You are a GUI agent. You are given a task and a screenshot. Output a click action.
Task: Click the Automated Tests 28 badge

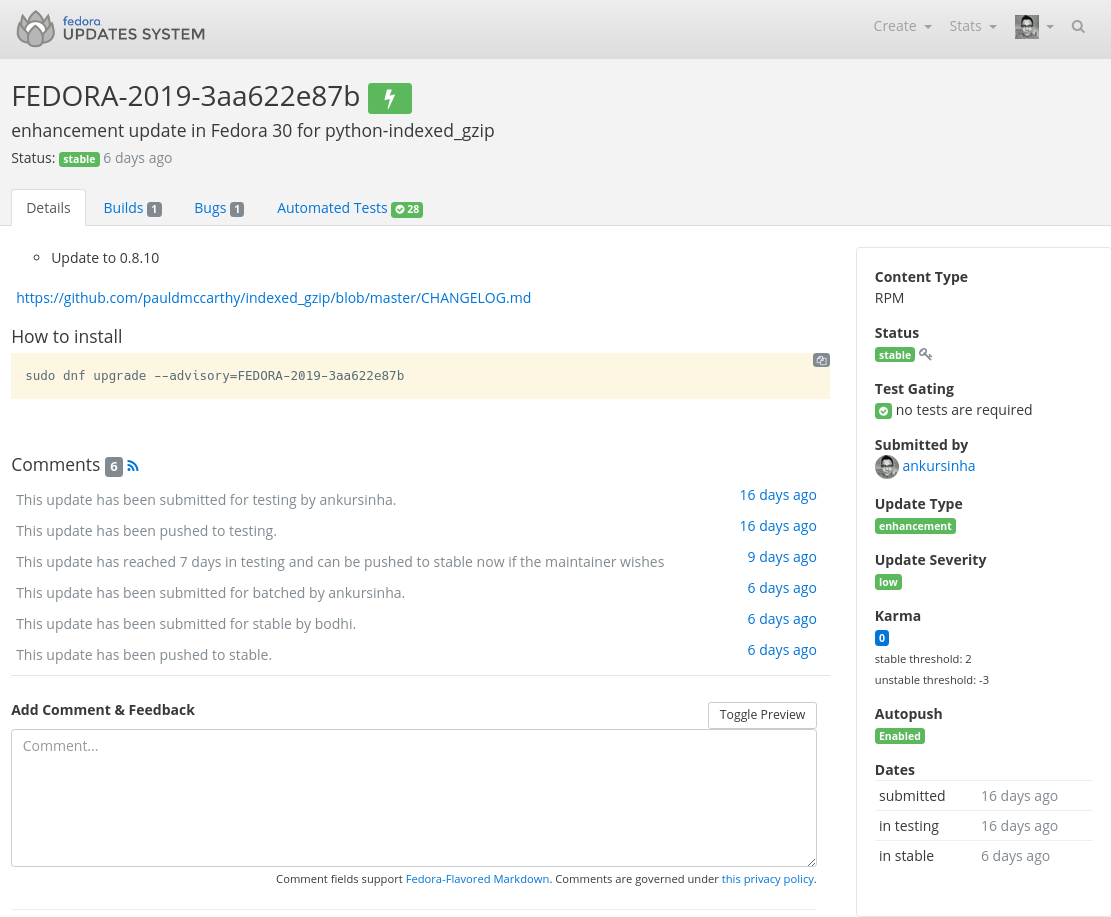[x=407, y=209]
